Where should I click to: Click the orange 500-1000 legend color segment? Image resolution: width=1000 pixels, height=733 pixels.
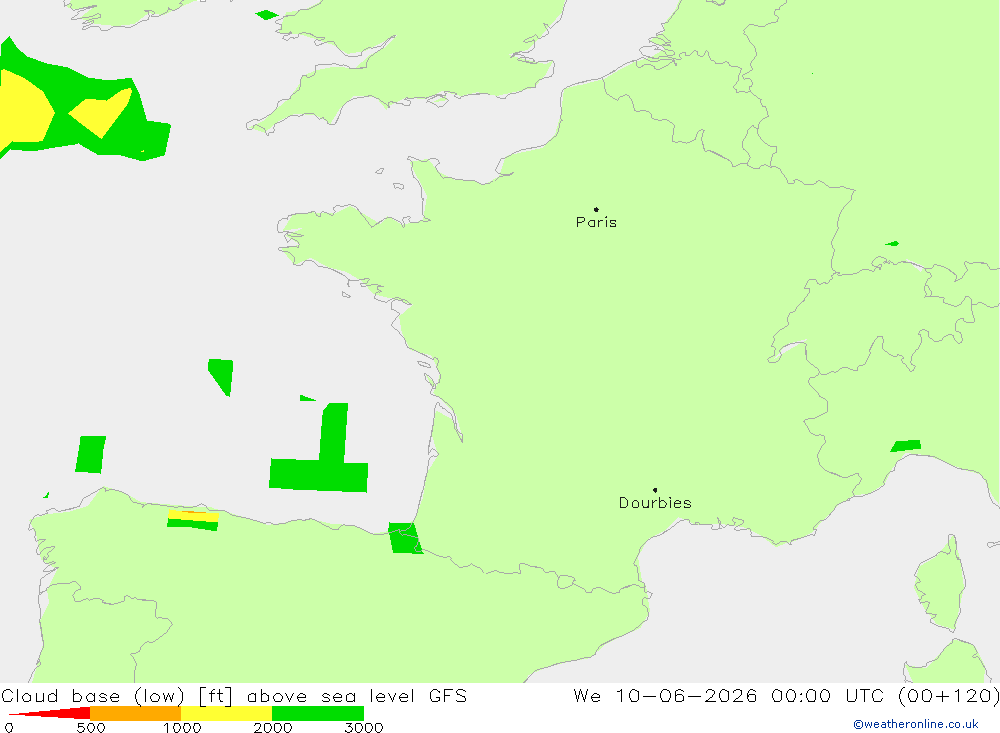coord(136,713)
